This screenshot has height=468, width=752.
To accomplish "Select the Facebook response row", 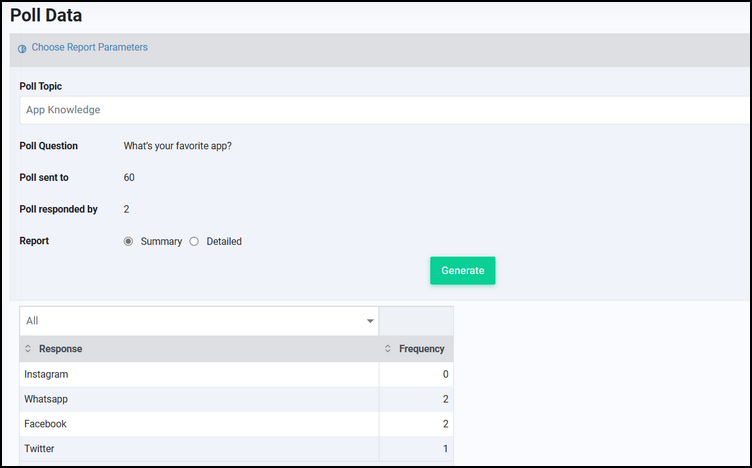I will pyautogui.click(x=236, y=424).
